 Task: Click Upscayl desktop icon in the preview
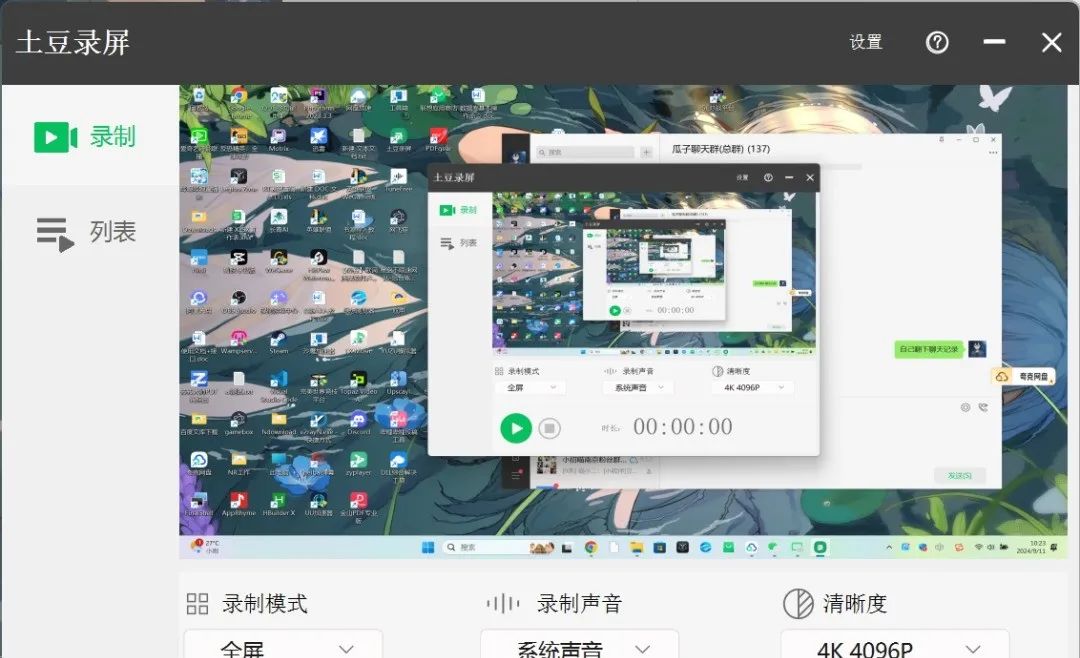(x=397, y=382)
